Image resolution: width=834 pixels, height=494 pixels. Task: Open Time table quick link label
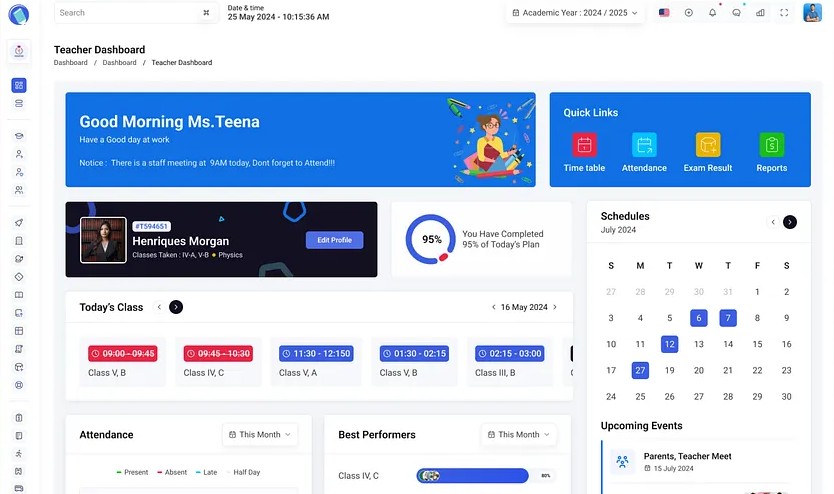point(584,168)
